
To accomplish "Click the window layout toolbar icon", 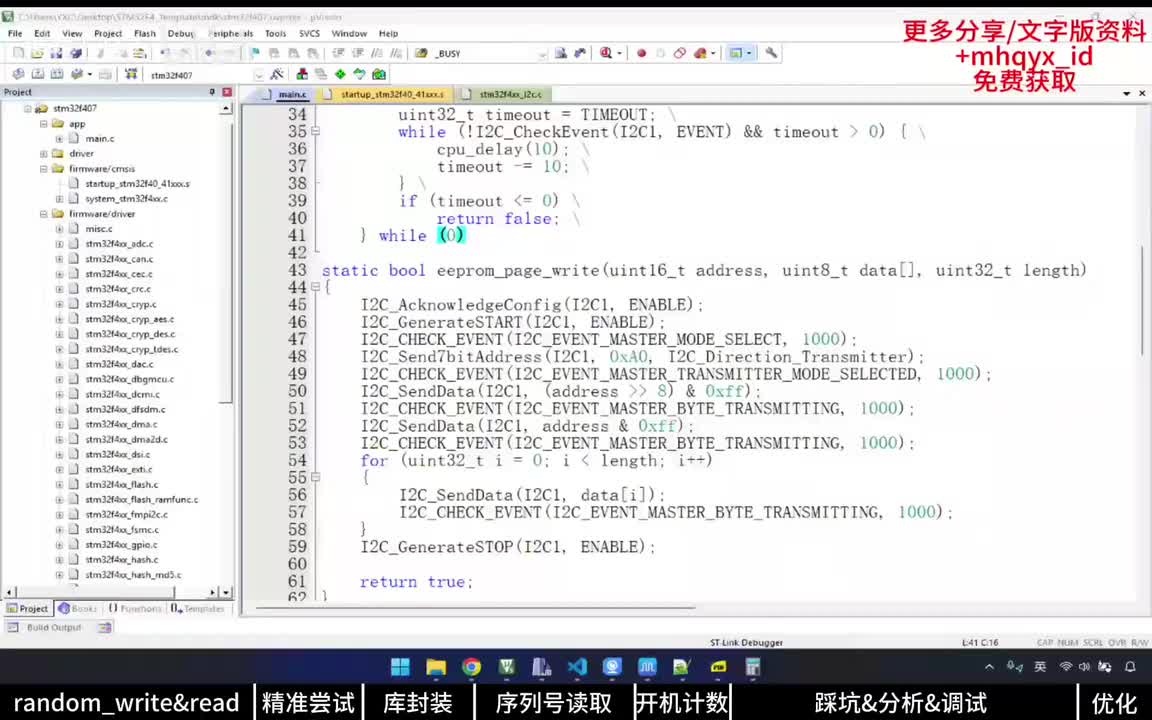I will click(x=735, y=53).
